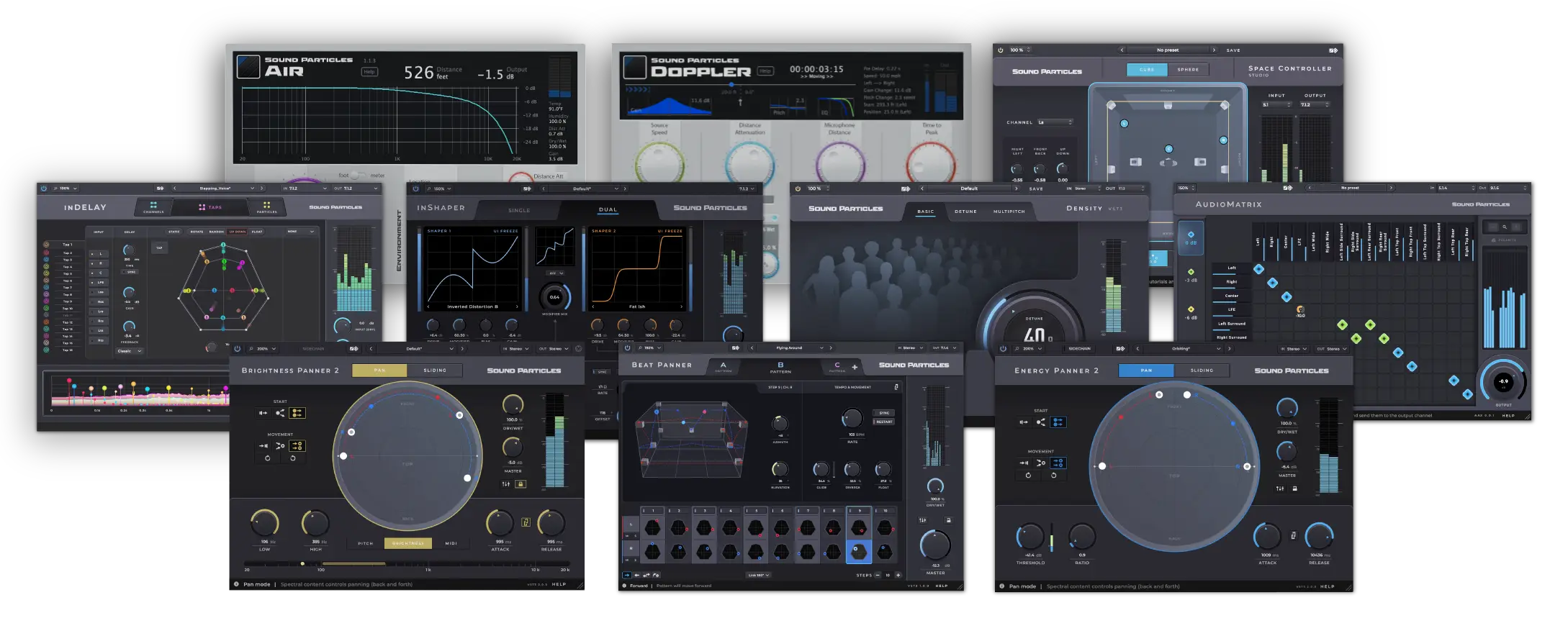Select the highlighted step 9 cell in Beat Panner
The height and width of the screenshot is (636, 1568).
[x=858, y=552]
